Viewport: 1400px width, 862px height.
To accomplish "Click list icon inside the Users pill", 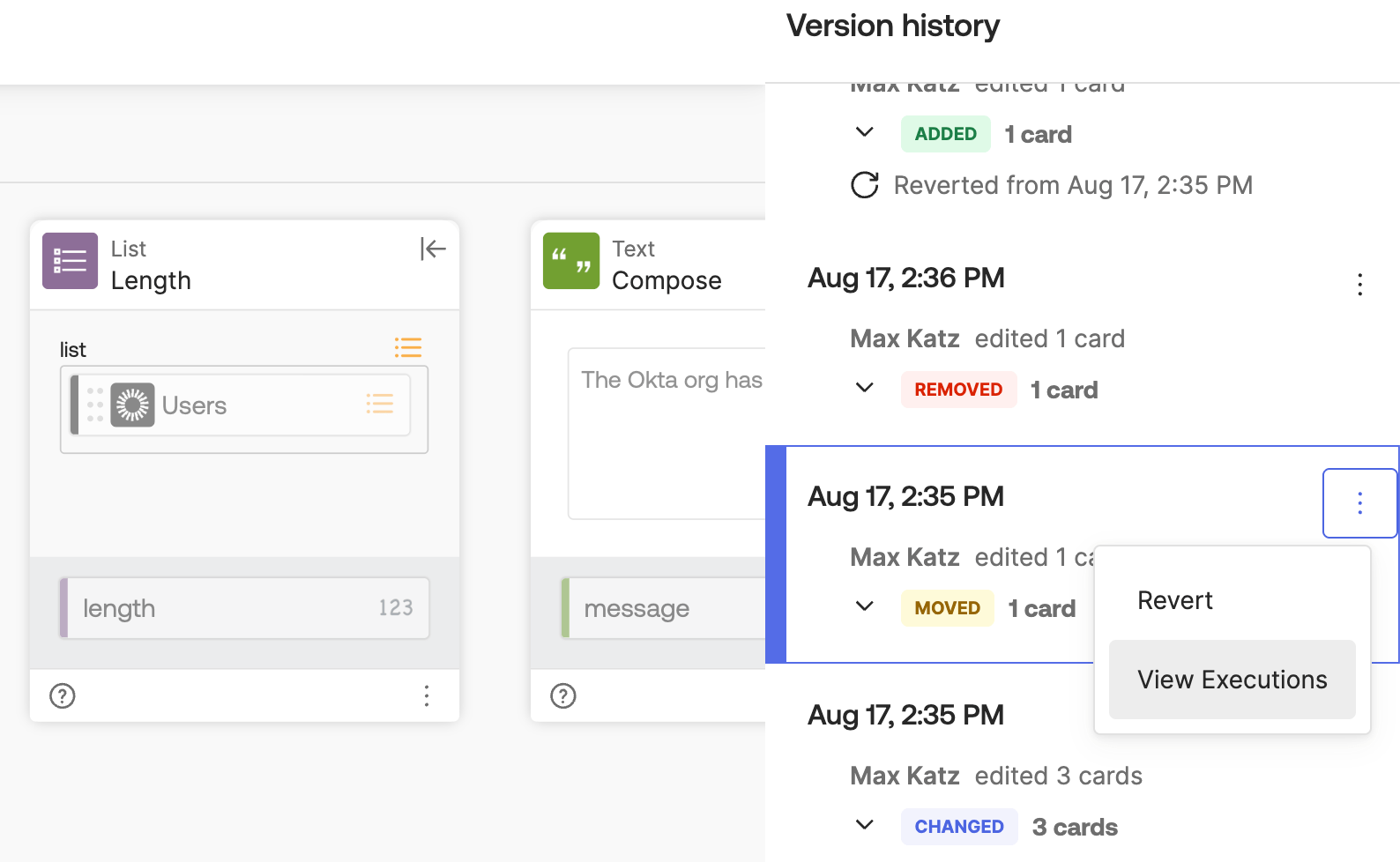I will 380,405.
